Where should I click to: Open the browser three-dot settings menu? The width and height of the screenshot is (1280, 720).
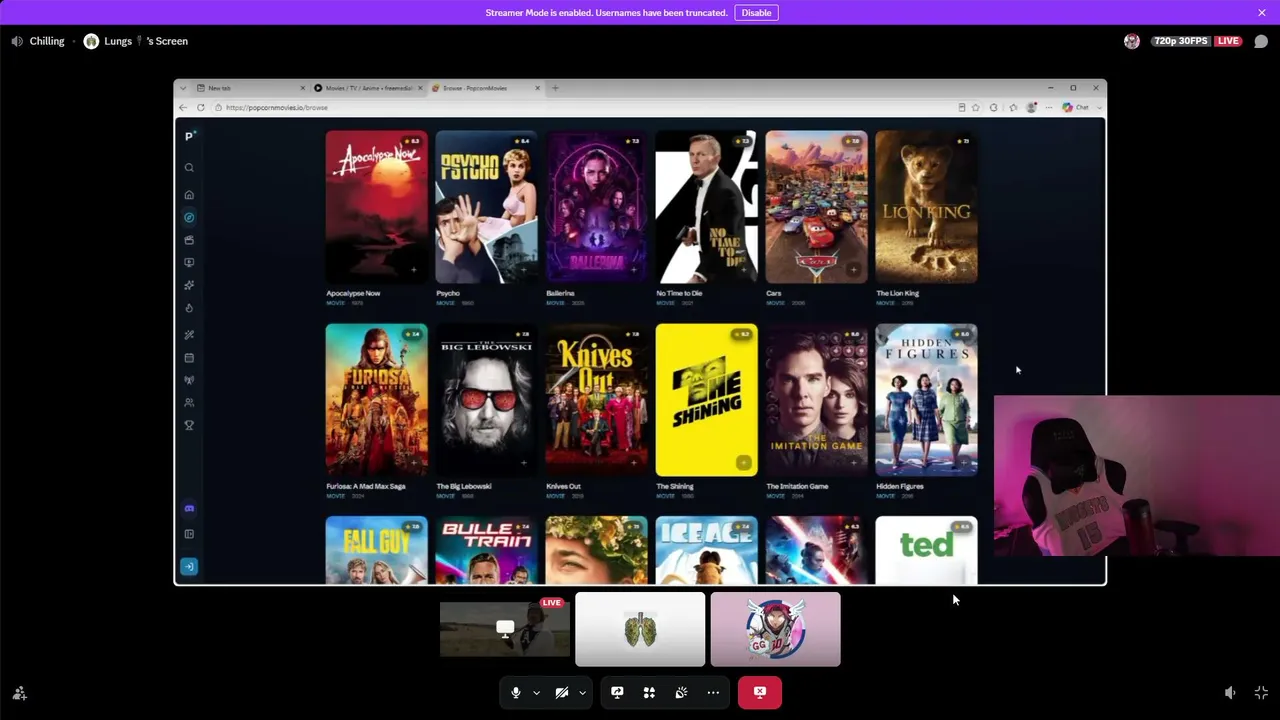1048,107
